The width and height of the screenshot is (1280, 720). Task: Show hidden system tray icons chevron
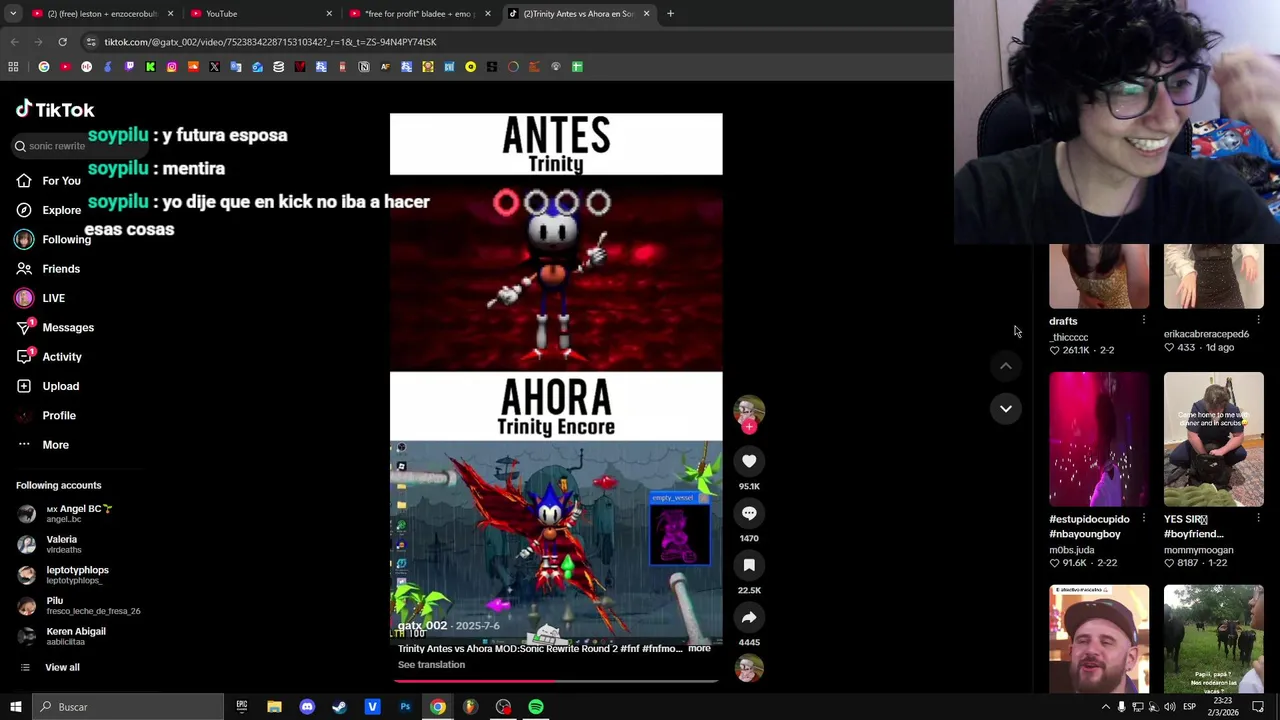pyautogui.click(x=1105, y=707)
